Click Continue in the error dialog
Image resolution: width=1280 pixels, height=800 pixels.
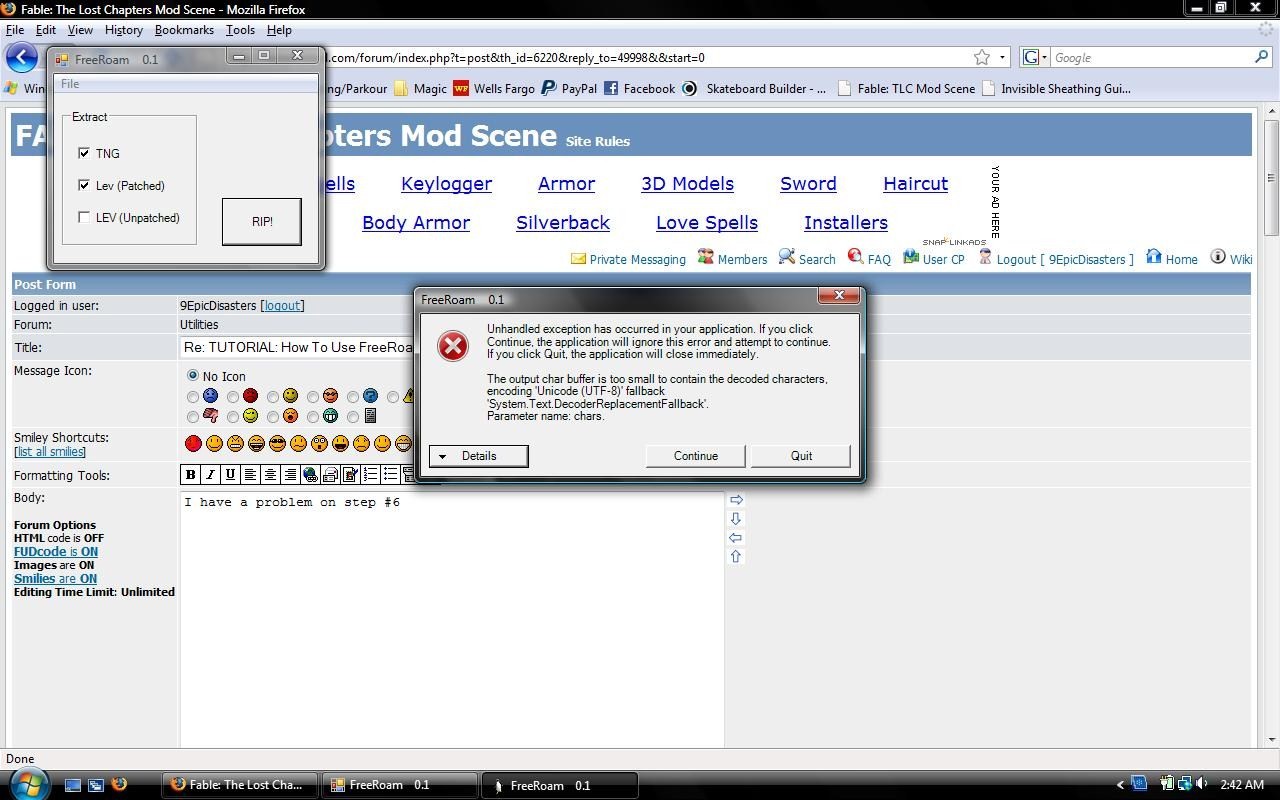pyautogui.click(x=695, y=456)
